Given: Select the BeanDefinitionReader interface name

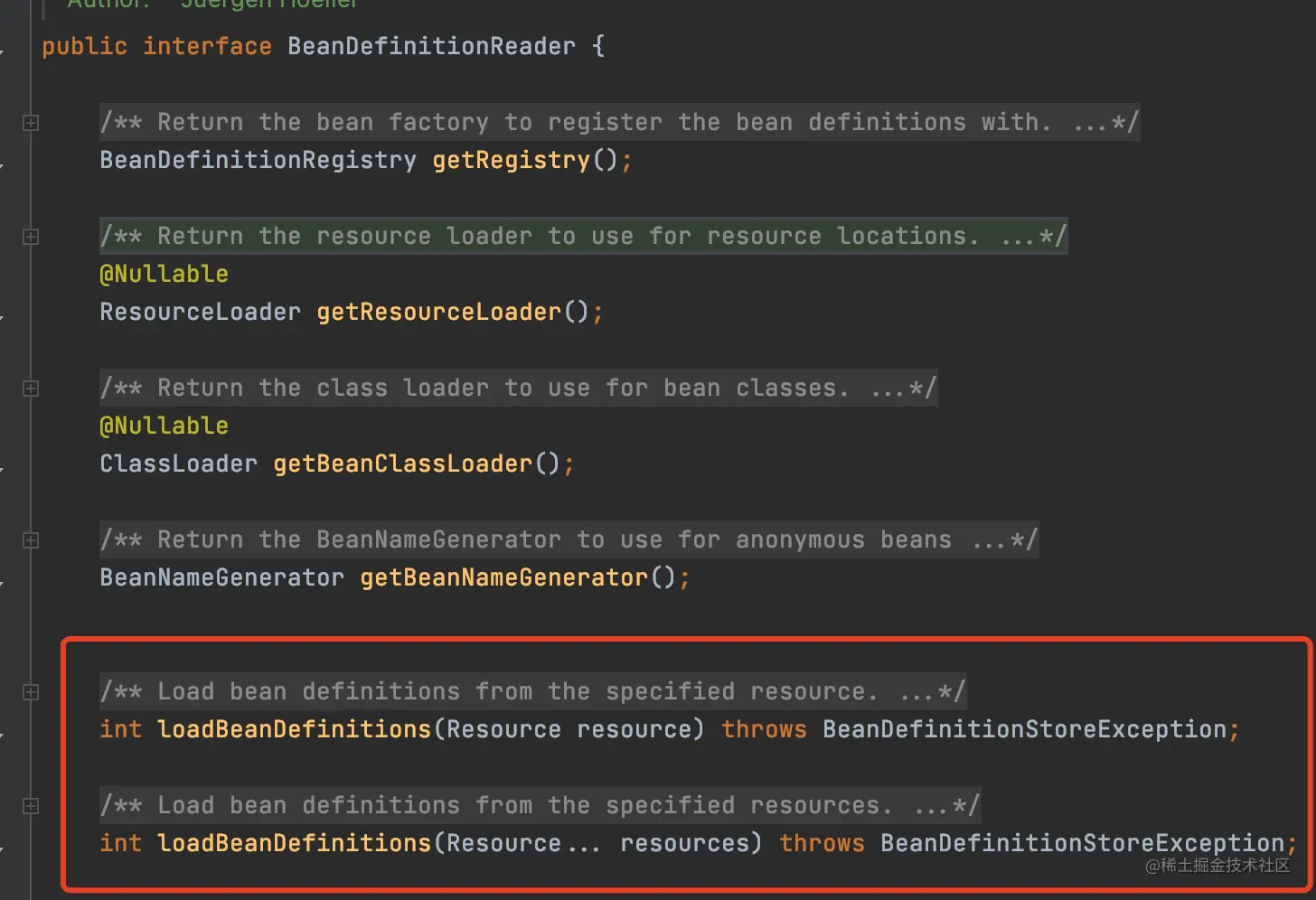Looking at the screenshot, I should point(431,45).
